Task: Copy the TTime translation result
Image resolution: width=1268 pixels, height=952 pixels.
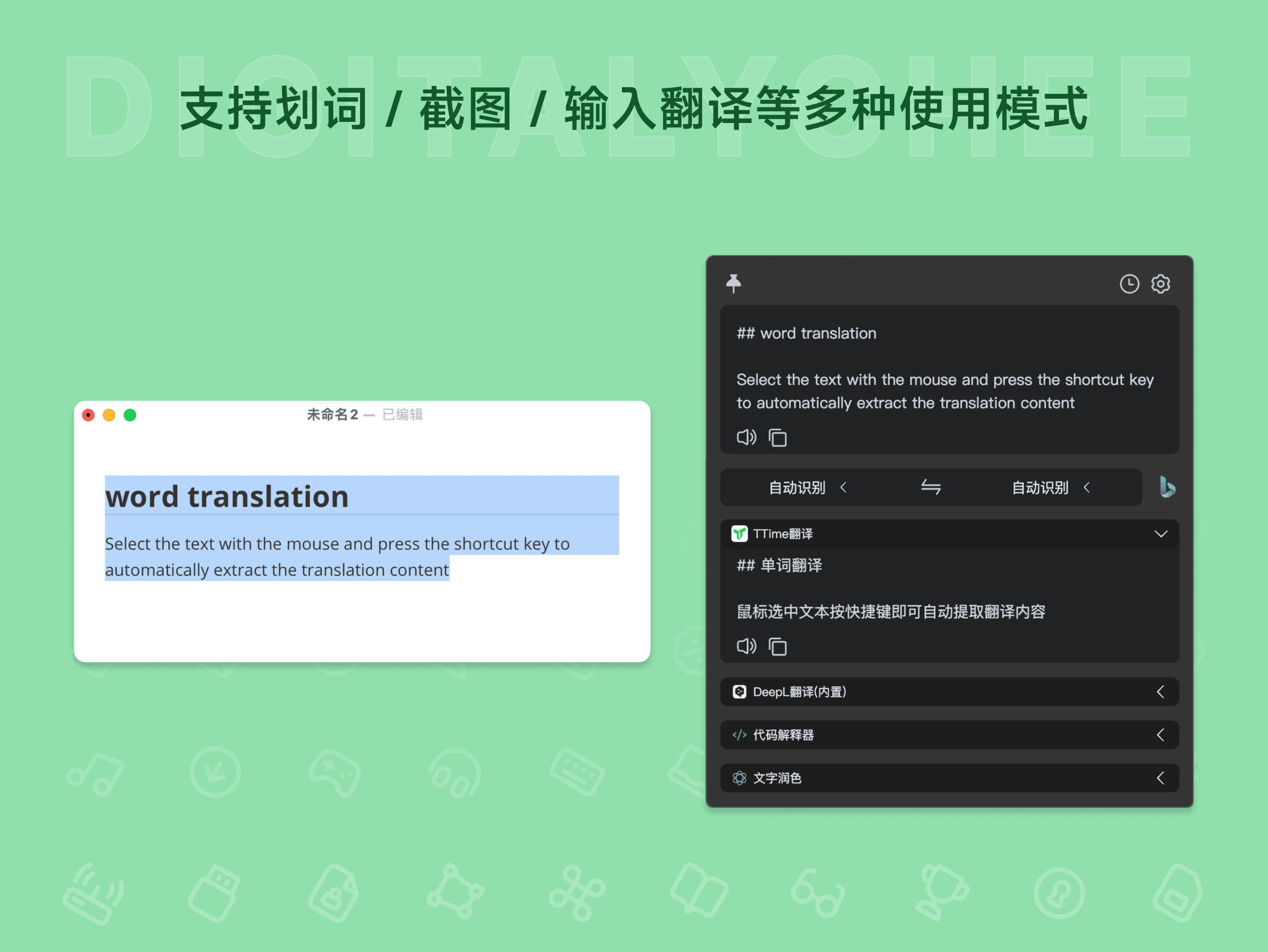Action: pos(778,646)
